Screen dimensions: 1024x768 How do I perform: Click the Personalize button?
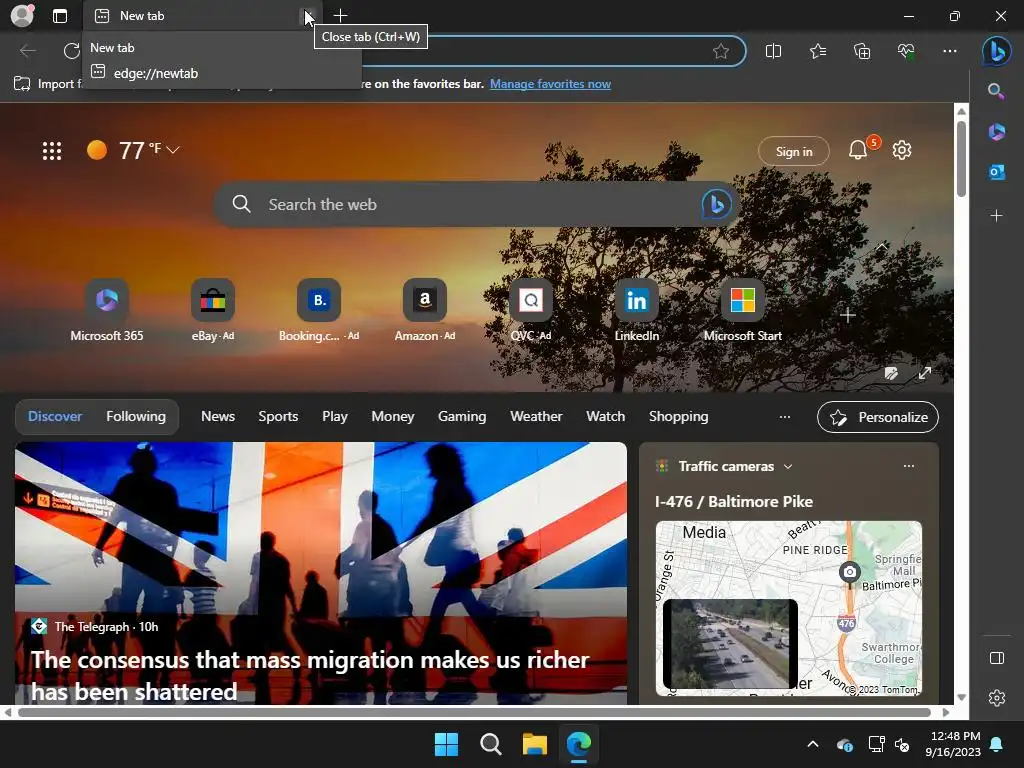tap(878, 417)
